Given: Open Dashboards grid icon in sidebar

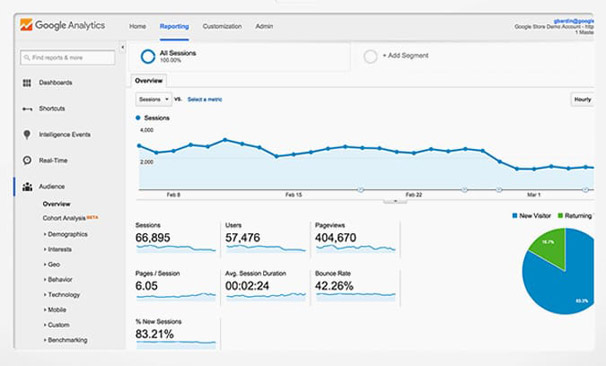Looking at the screenshot, I should click(27, 83).
